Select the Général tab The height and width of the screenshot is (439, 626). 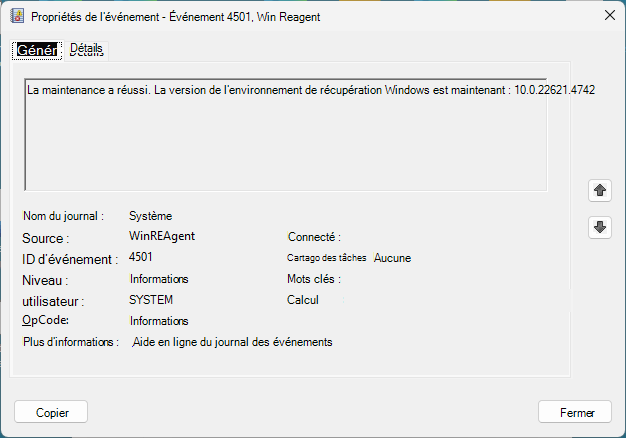37,50
